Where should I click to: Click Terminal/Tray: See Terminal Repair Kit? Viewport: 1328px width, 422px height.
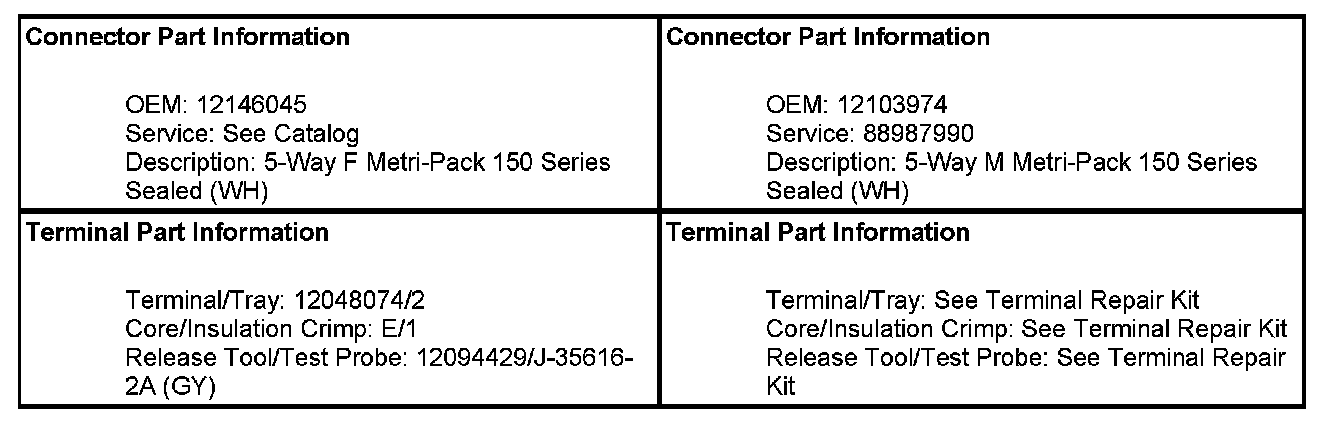(x=982, y=300)
